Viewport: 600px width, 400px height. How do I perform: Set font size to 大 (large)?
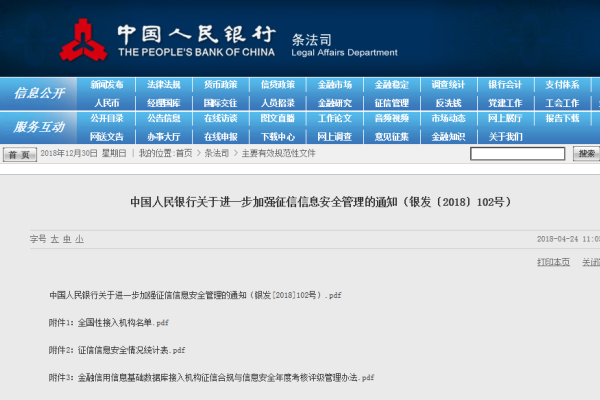point(55,239)
